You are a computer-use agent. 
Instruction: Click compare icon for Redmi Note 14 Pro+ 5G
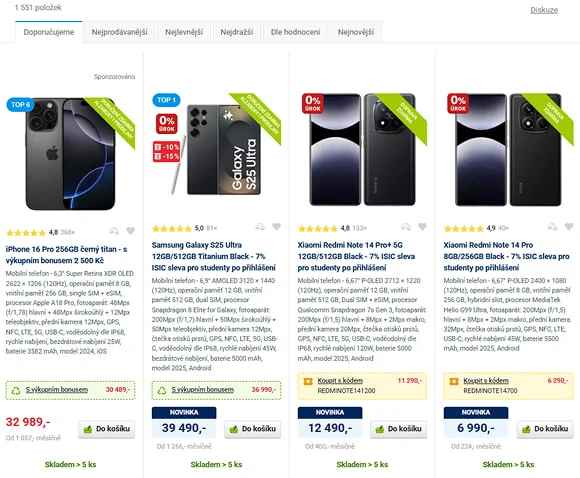click(x=406, y=226)
